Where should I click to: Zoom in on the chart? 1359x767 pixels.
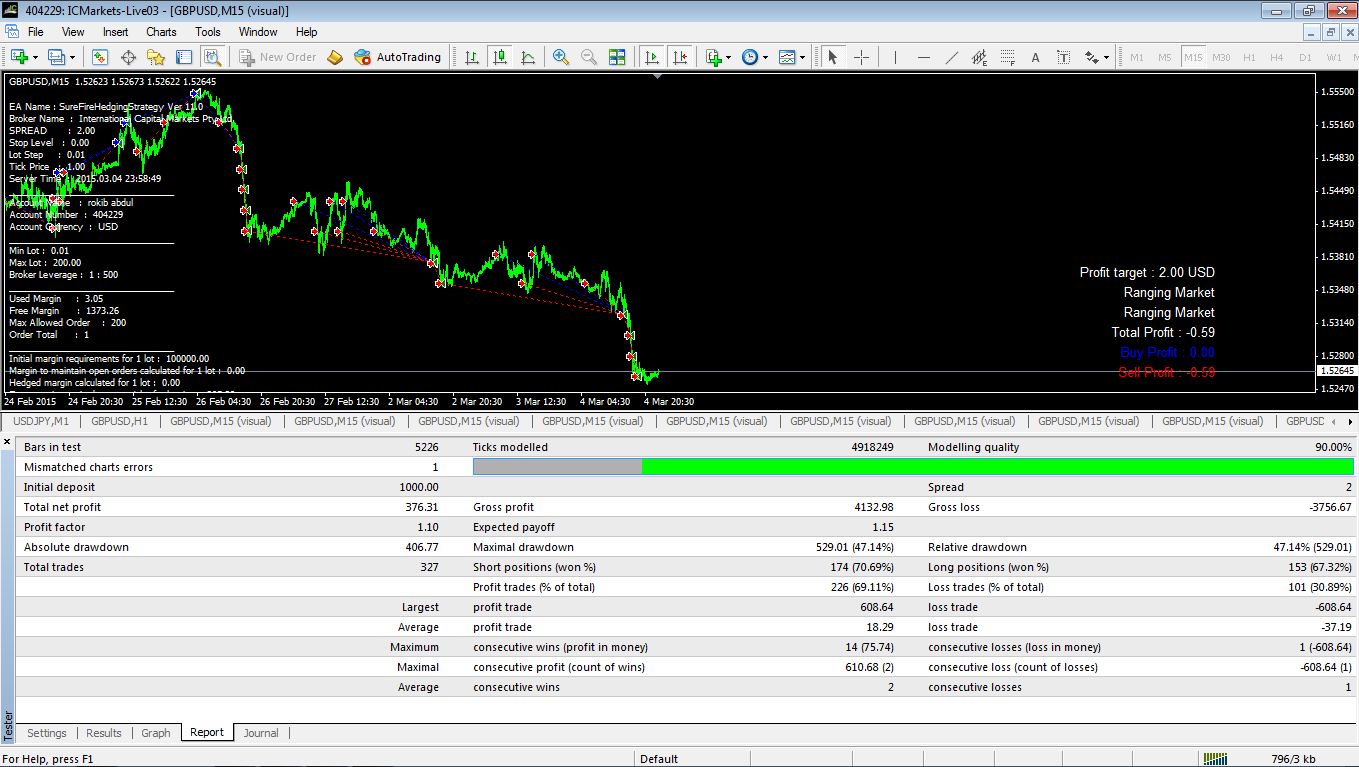[x=561, y=57]
